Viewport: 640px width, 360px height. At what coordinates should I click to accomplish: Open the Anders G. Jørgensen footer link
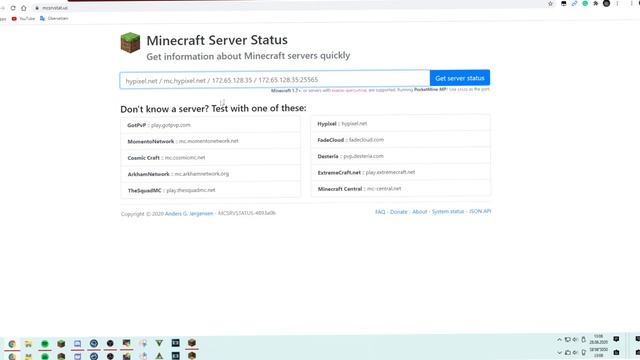(x=189, y=213)
